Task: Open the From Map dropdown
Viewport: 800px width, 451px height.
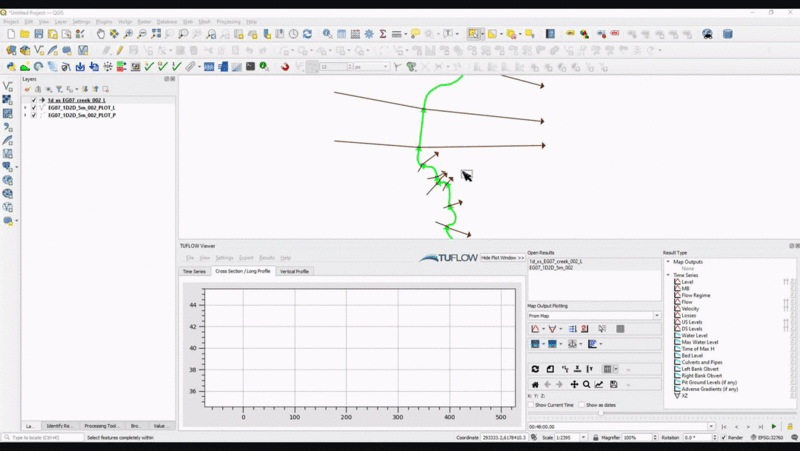Action: coord(594,316)
